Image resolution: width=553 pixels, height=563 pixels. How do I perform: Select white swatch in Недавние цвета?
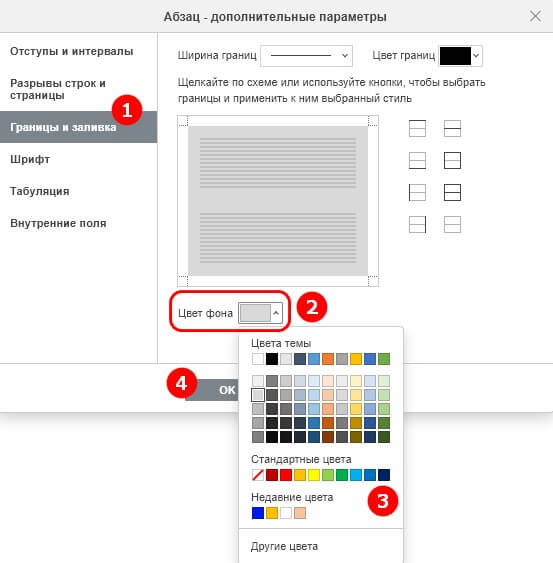click(x=286, y=513)
